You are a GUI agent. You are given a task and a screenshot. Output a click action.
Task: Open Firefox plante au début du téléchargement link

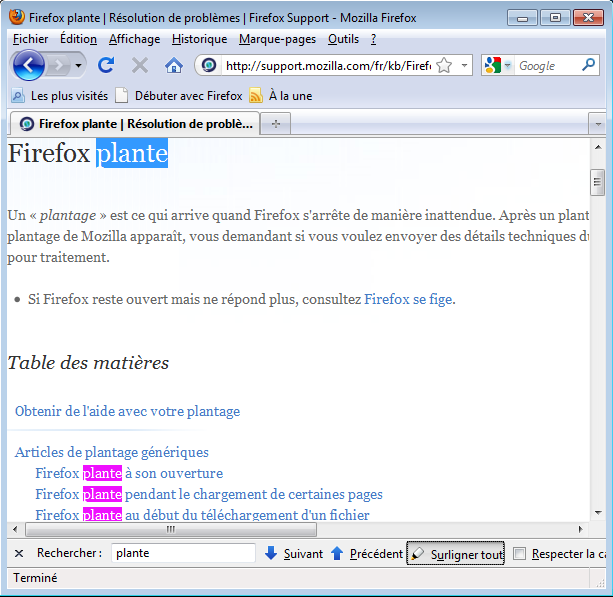202,515
